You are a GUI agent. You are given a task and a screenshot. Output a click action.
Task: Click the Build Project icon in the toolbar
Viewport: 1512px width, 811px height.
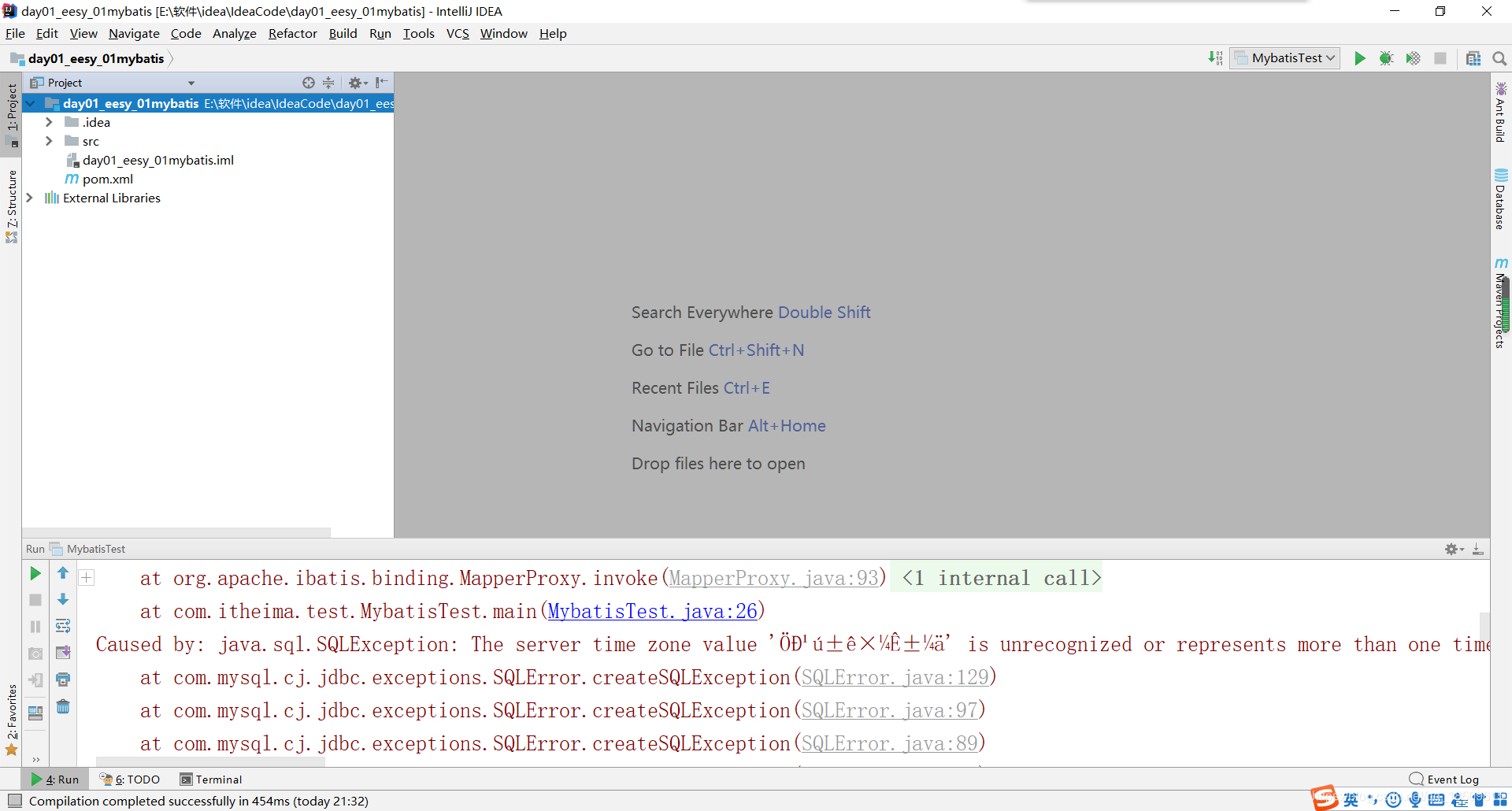pos(1215,58)
